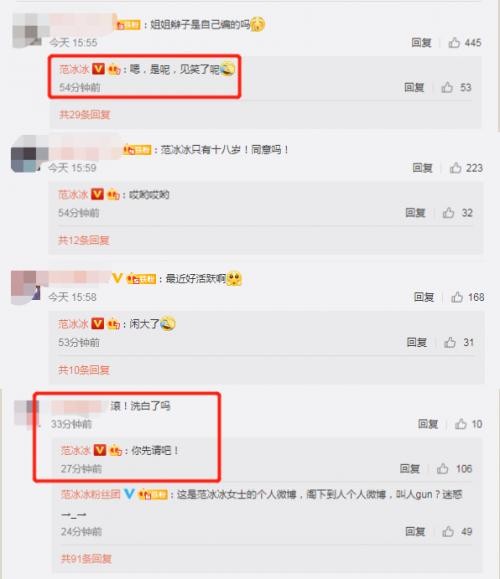Expand the 共12条回复 thread

83,240
